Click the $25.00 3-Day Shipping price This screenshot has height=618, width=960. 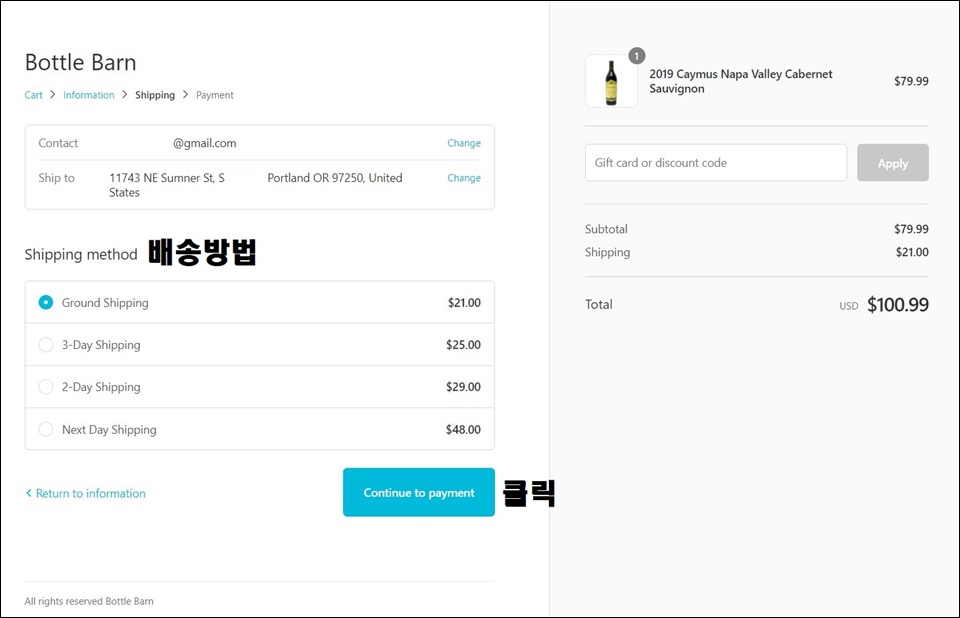(463, 345)
